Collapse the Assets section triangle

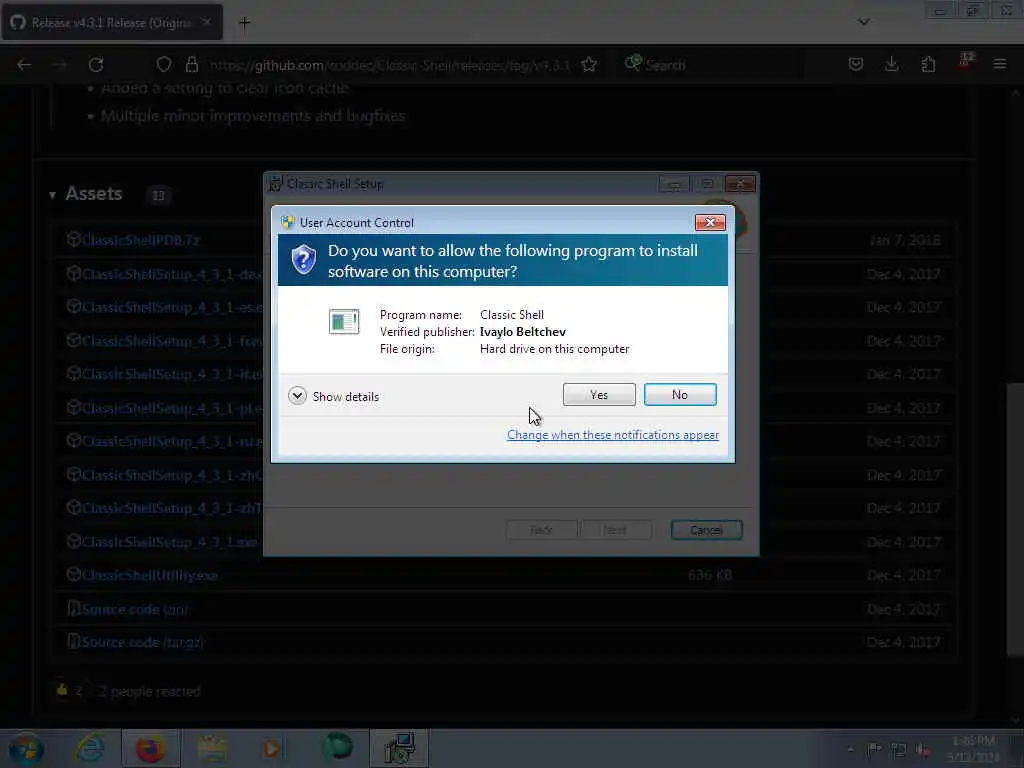coord(52,195)
